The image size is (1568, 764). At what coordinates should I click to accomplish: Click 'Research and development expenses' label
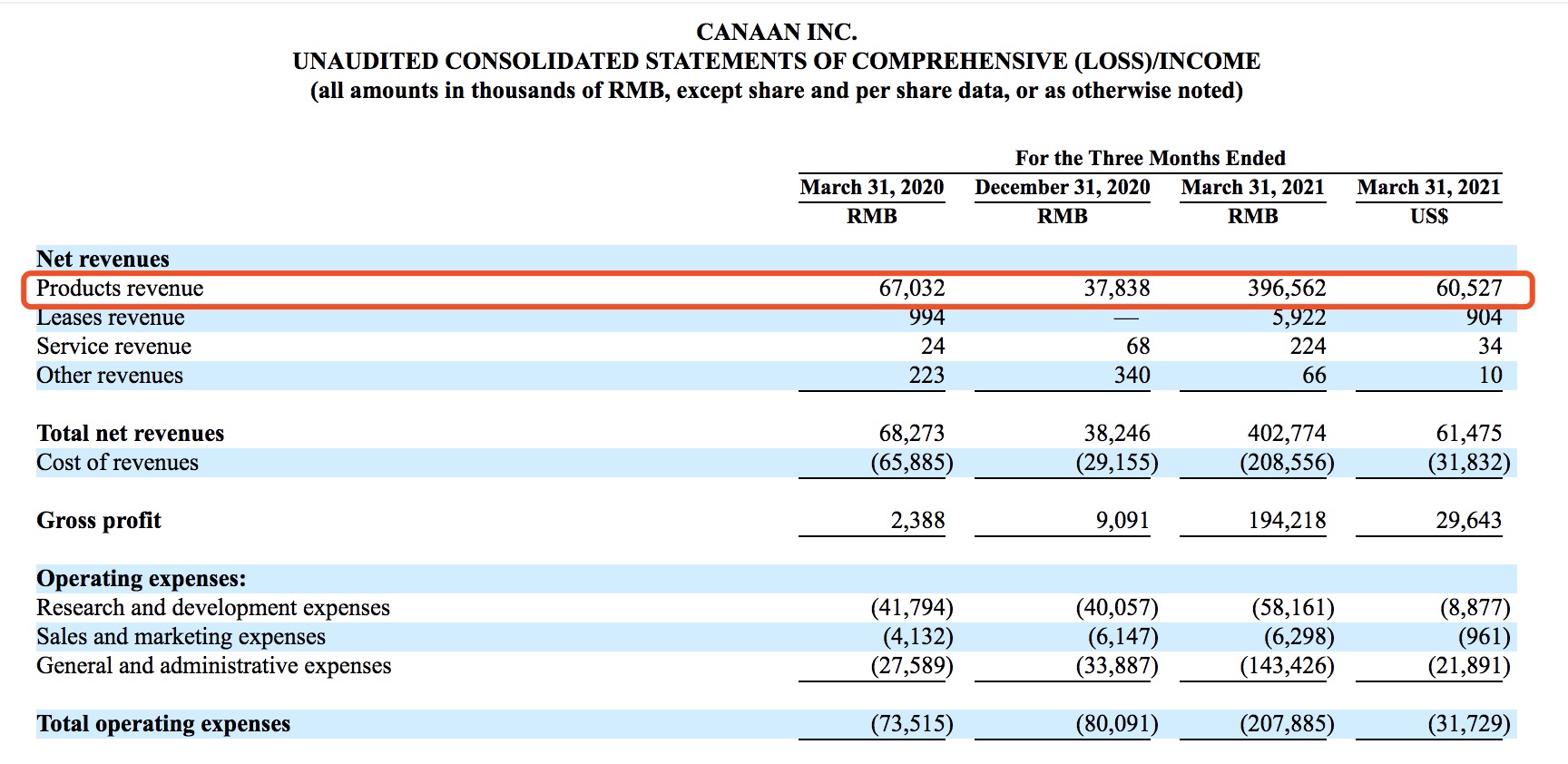click(213, 608)
